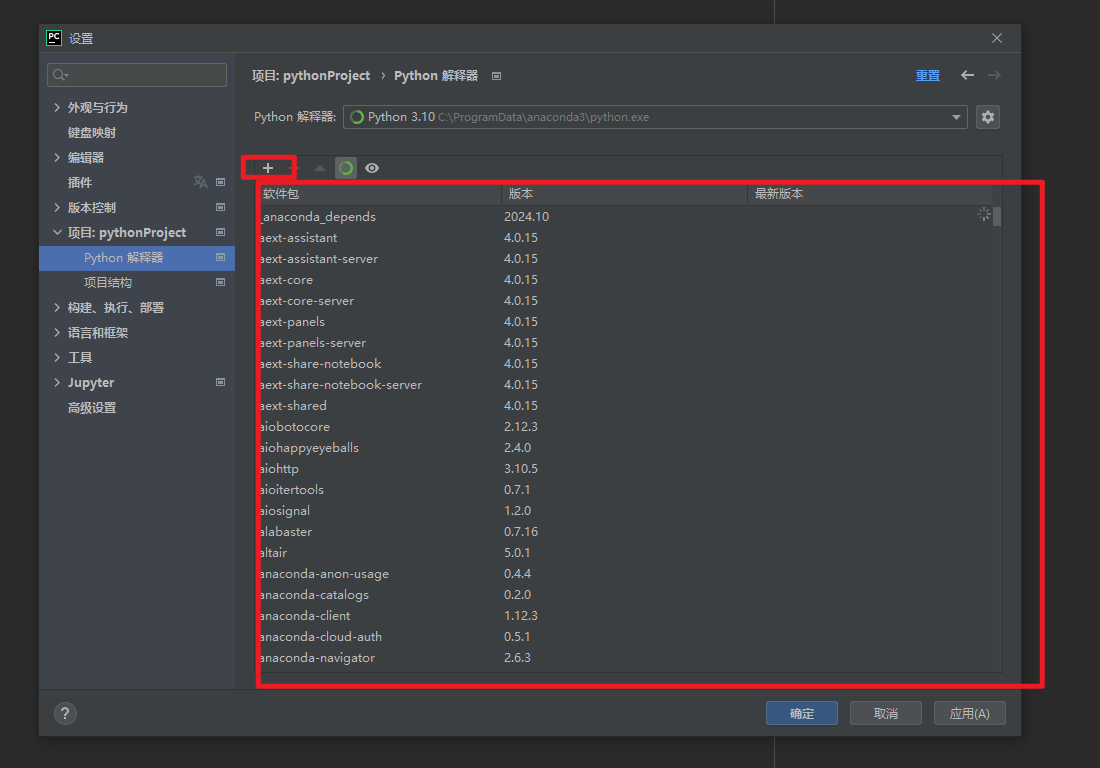Select the aiohappyeyeballs package row
This screenshot has width=1100, height=768.
click(x=624, y=447)
